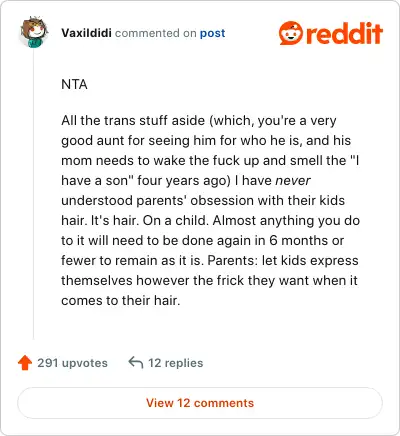Click the final line "comes to their hair."
The width and height of the screenshot is (400, 436).
121,301
